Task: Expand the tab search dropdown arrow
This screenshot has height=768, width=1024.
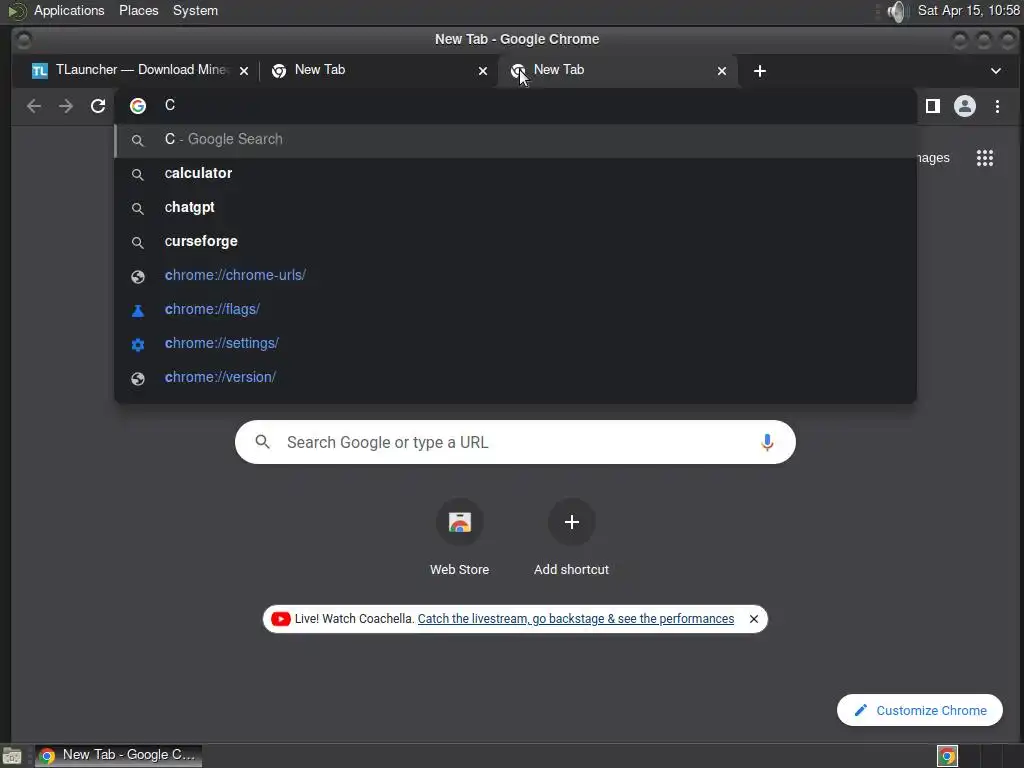Action: point(996,71)
